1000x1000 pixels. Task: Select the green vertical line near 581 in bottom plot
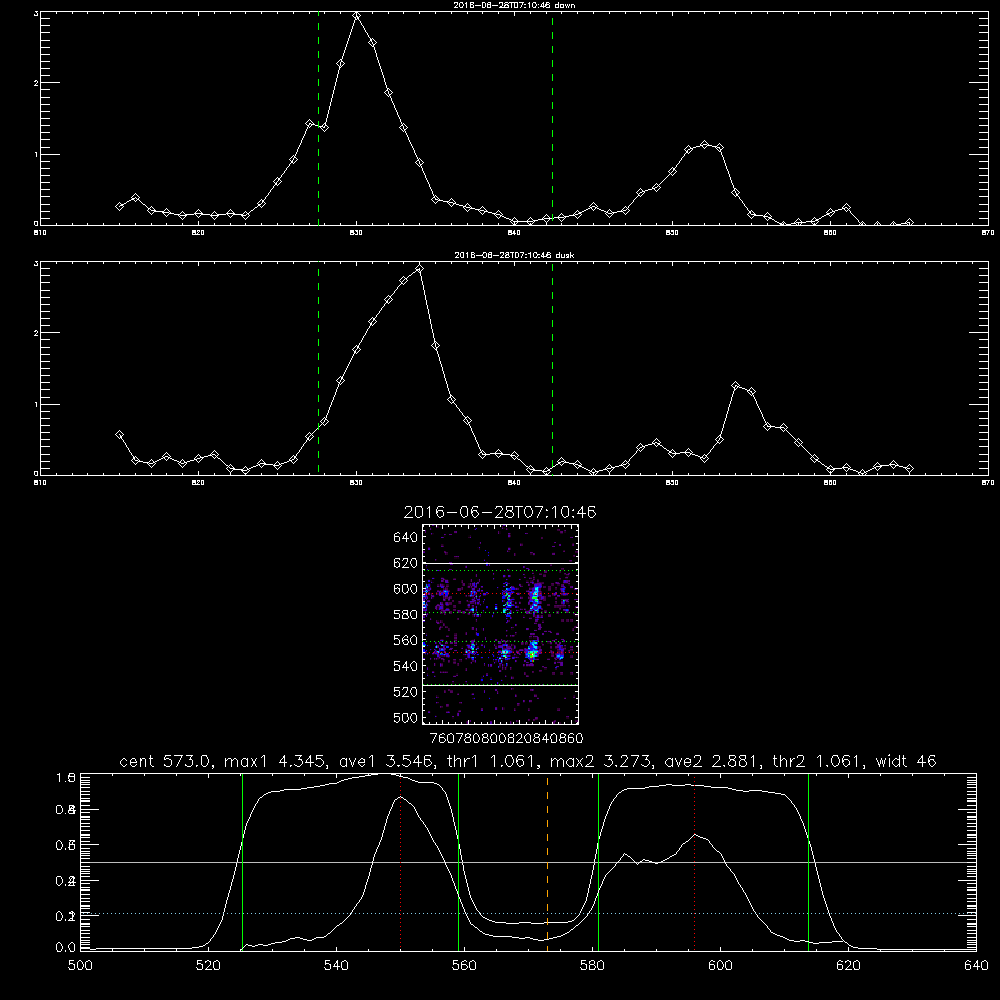(598, 862)
